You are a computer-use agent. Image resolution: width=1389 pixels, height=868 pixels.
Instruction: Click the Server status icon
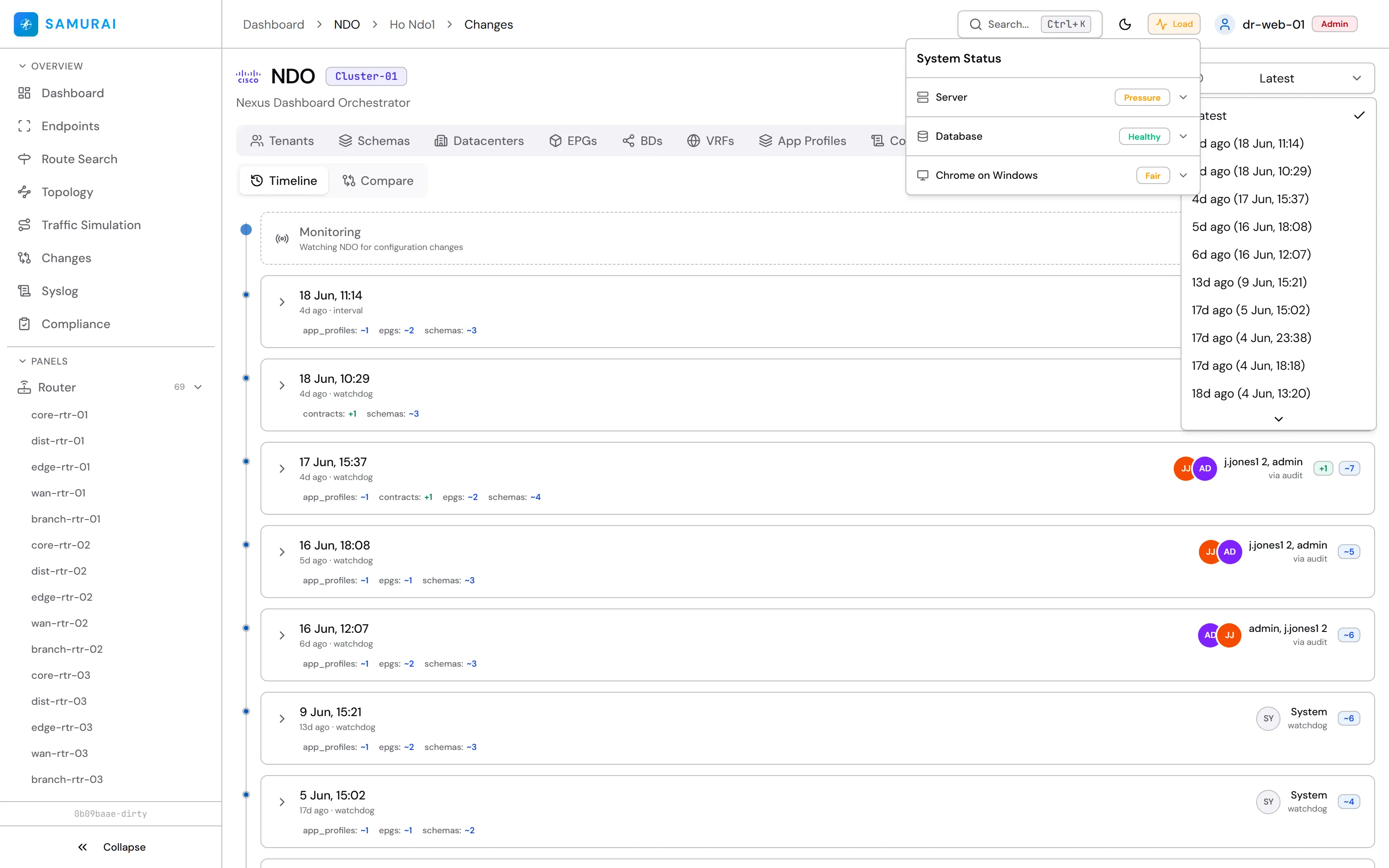pos(922,98)
